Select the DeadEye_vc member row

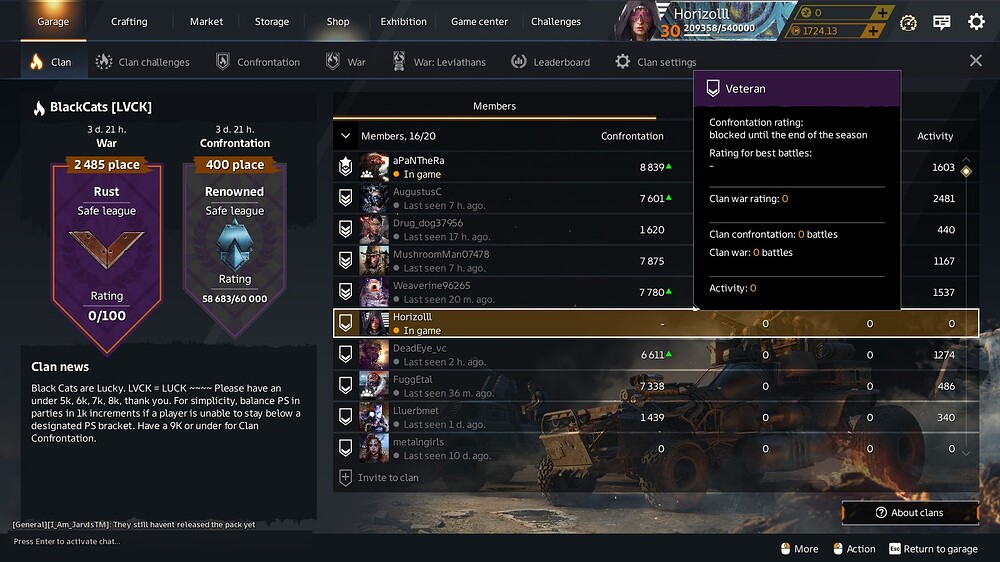(x=656, y=355)
